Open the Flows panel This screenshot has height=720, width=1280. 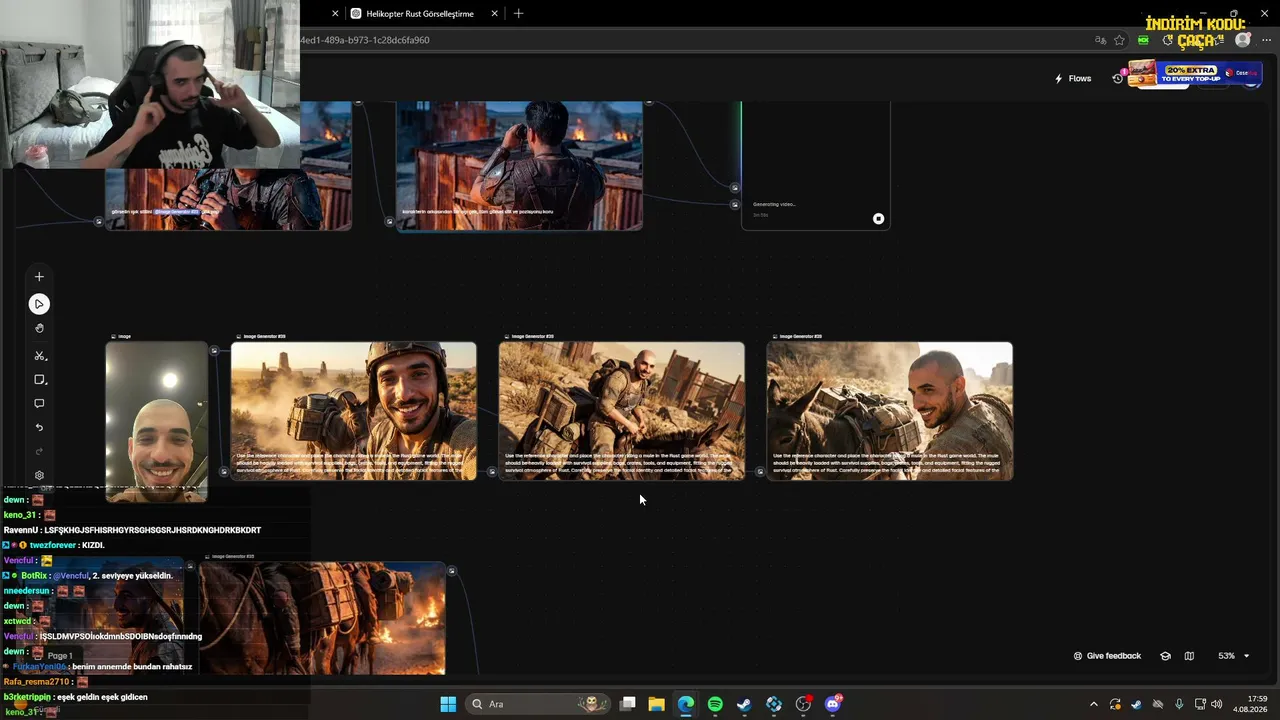tap(1073, 79)
